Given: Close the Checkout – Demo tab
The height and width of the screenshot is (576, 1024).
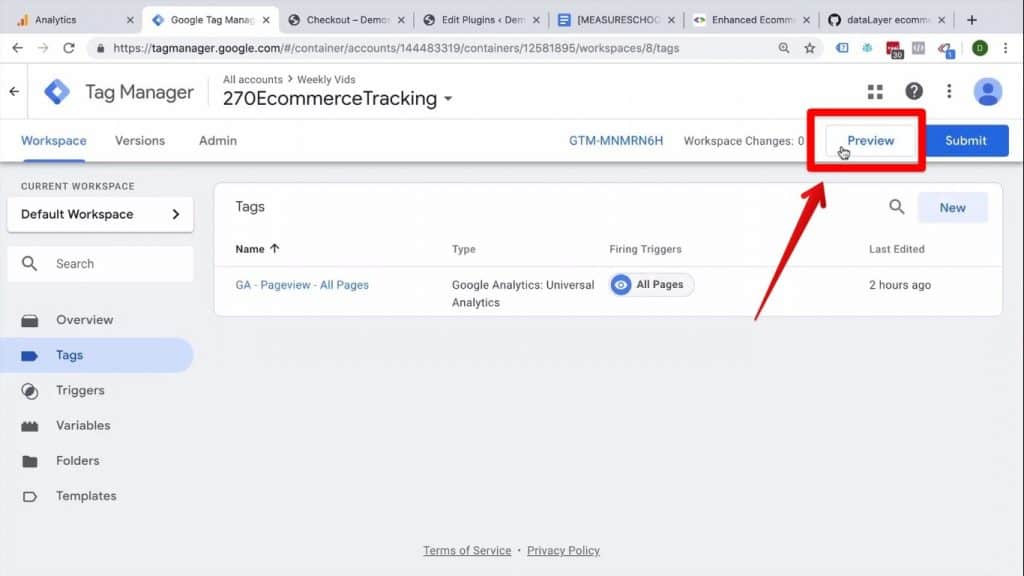Looking at the screenshot, I should 401,20.
